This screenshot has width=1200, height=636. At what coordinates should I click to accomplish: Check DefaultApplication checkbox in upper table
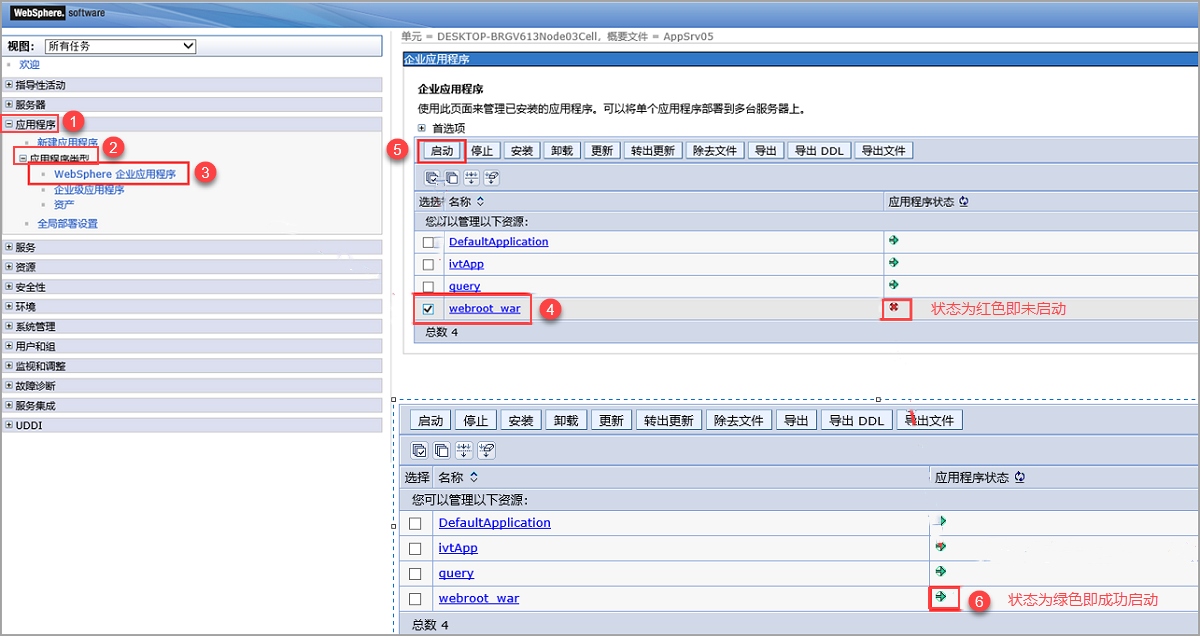pyautogui.click(x=428, y=242)
